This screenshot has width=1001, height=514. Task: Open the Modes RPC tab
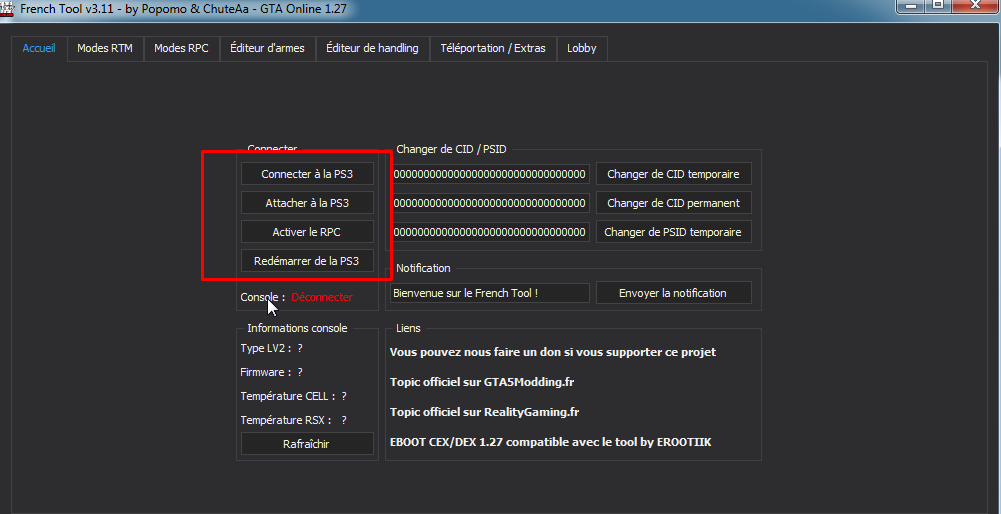[181, 49]
